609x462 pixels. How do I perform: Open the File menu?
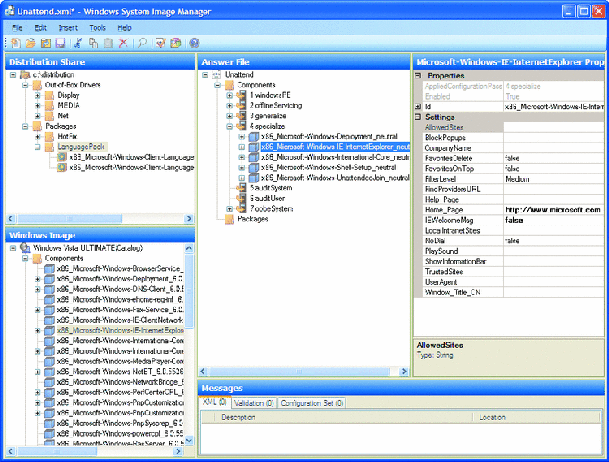click(x=17, y=28)
